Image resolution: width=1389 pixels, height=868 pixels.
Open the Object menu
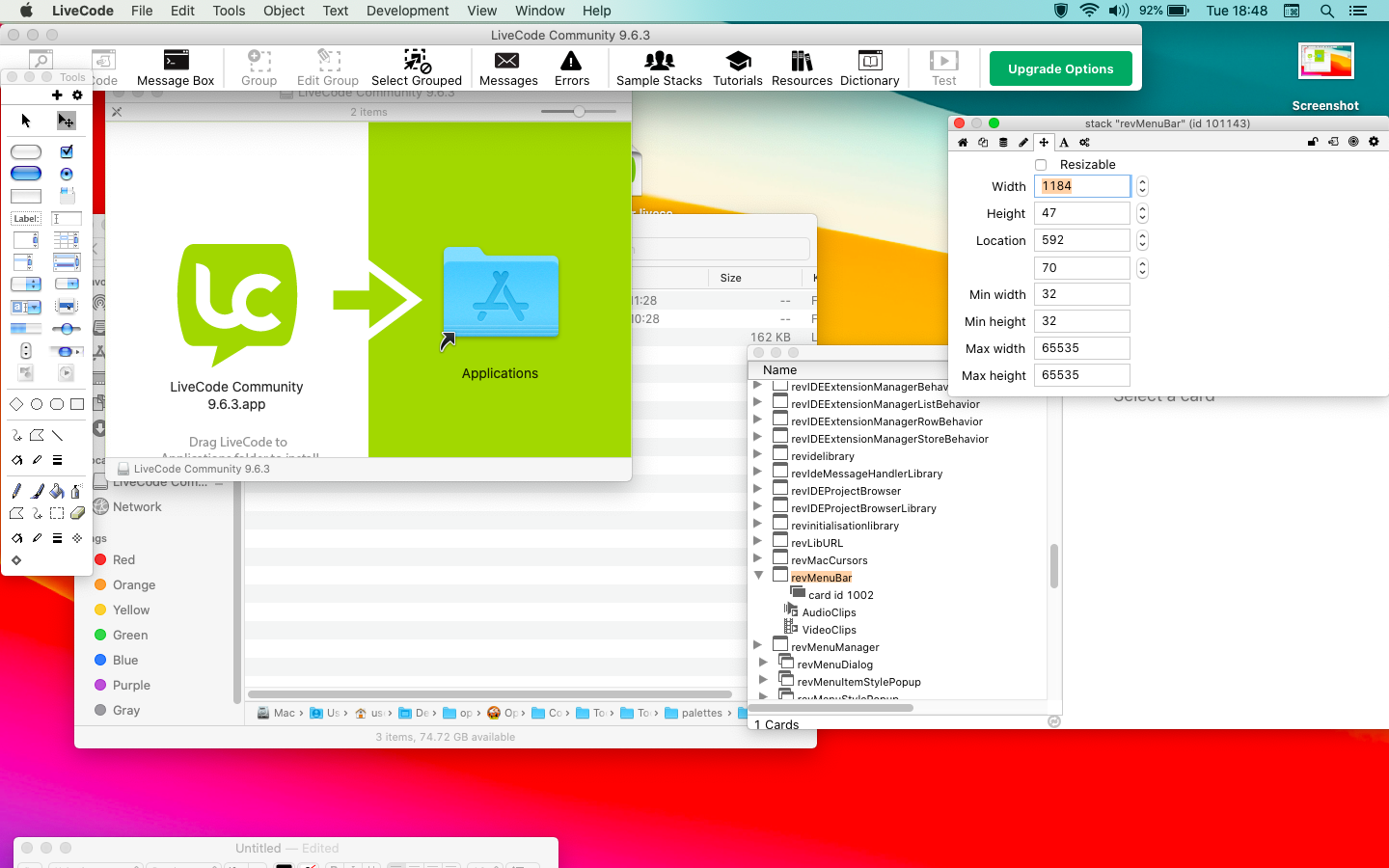coord(284,11)
